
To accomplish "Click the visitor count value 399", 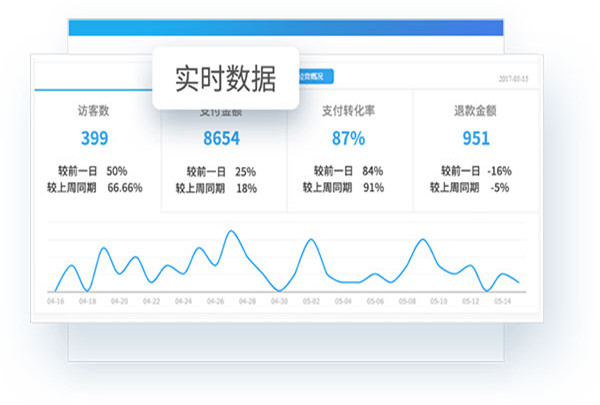I will [95, 138].
